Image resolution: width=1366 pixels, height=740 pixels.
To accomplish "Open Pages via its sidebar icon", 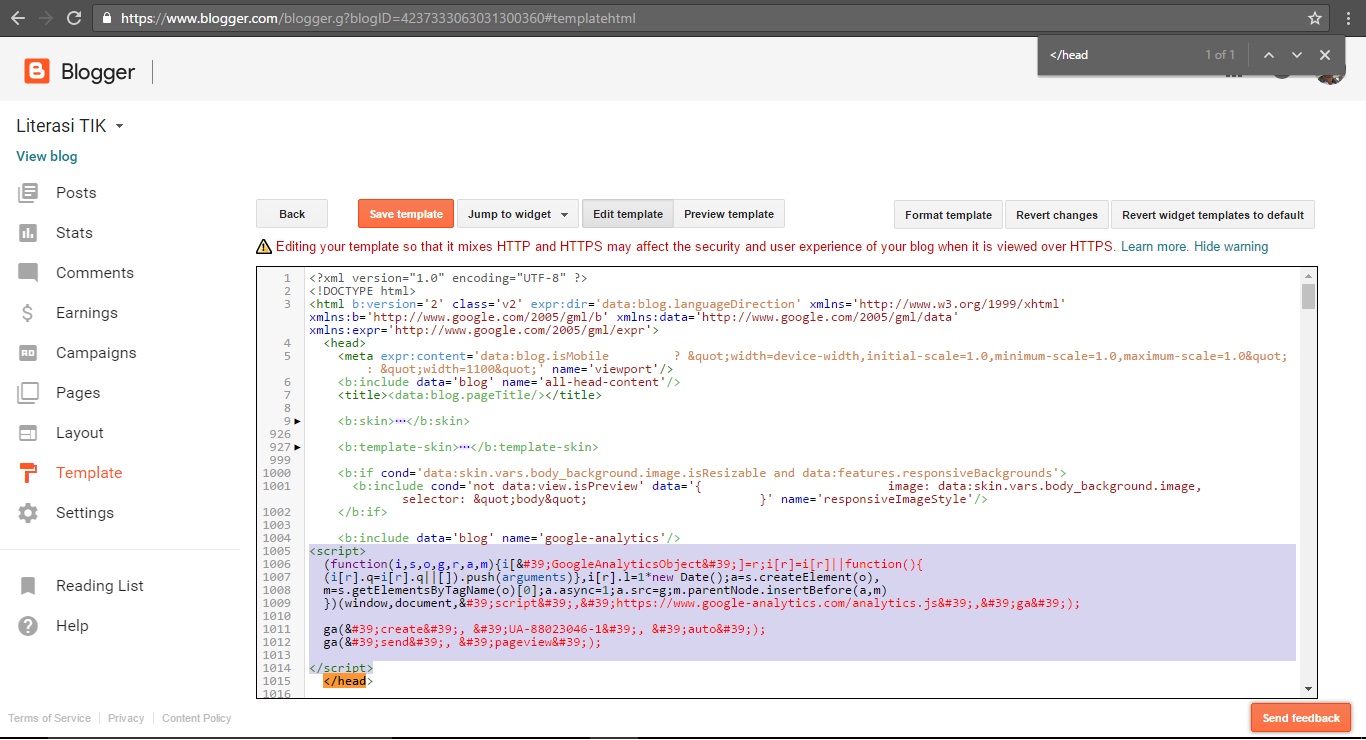I will [28, 393].
